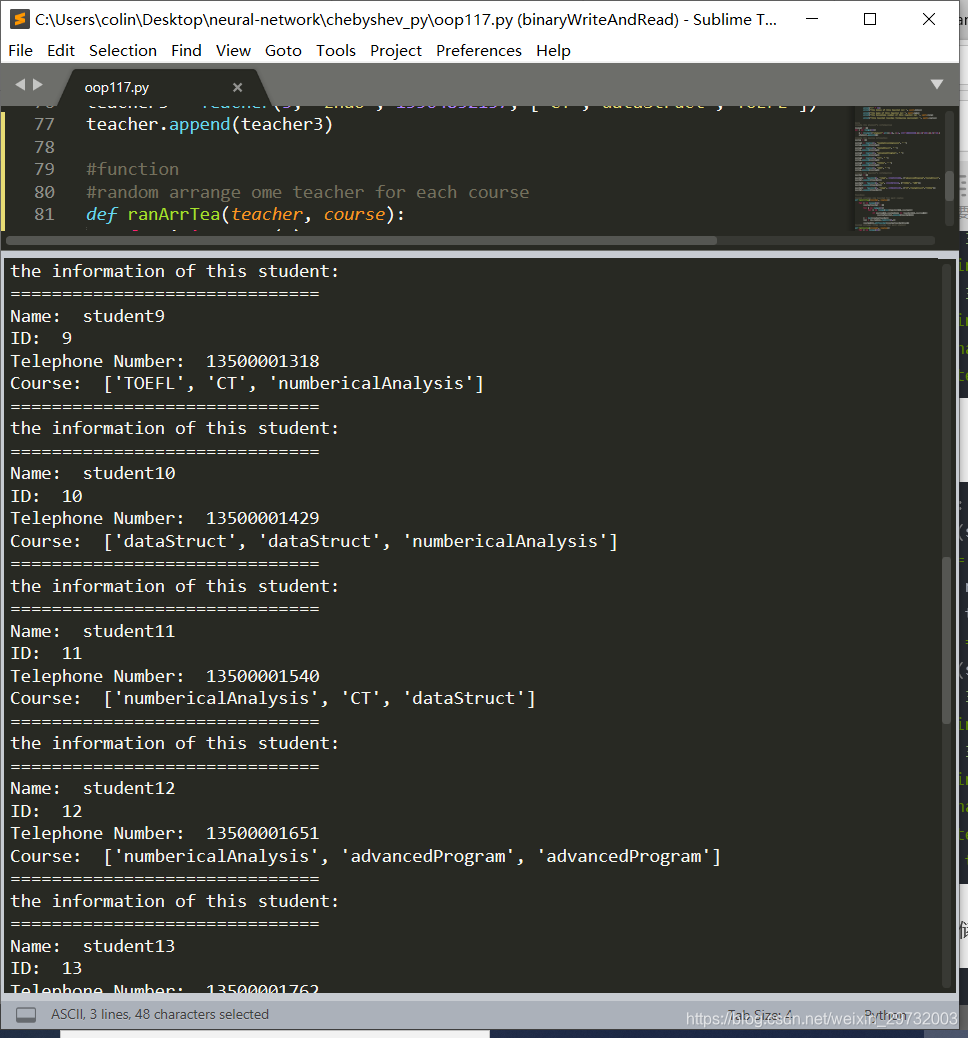Viewport: 968px width, 1038px height.
Task: Click 'Telephone Number: 13500001651' line
Action: pyautogui.click(x=164, y=833)
